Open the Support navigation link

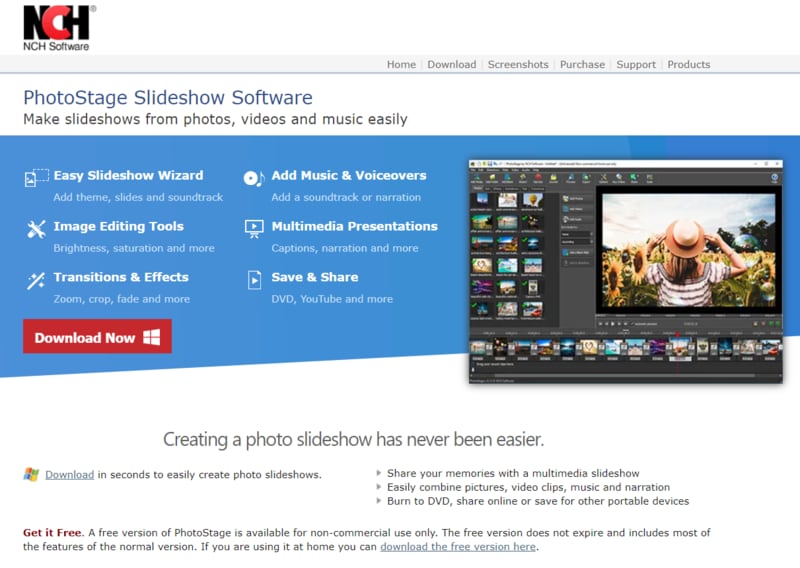636,64
